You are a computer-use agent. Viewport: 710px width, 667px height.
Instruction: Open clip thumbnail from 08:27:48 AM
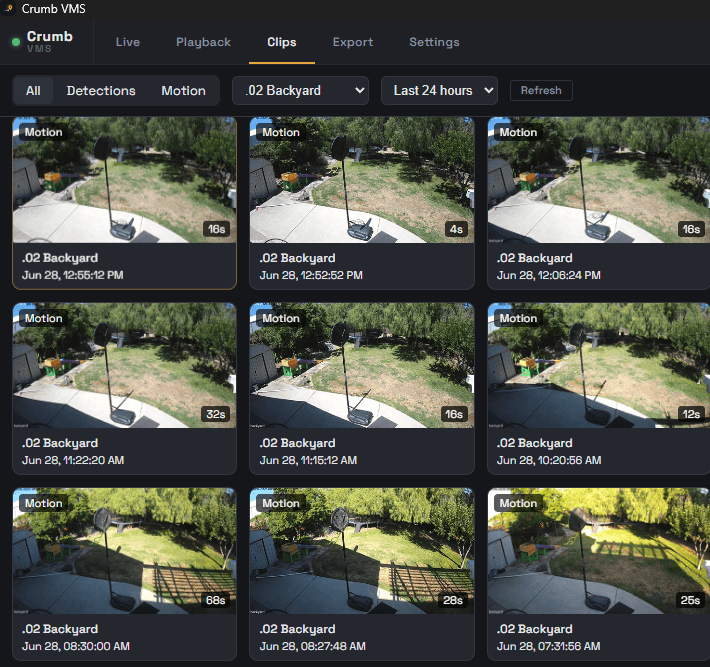click(362, 551)
